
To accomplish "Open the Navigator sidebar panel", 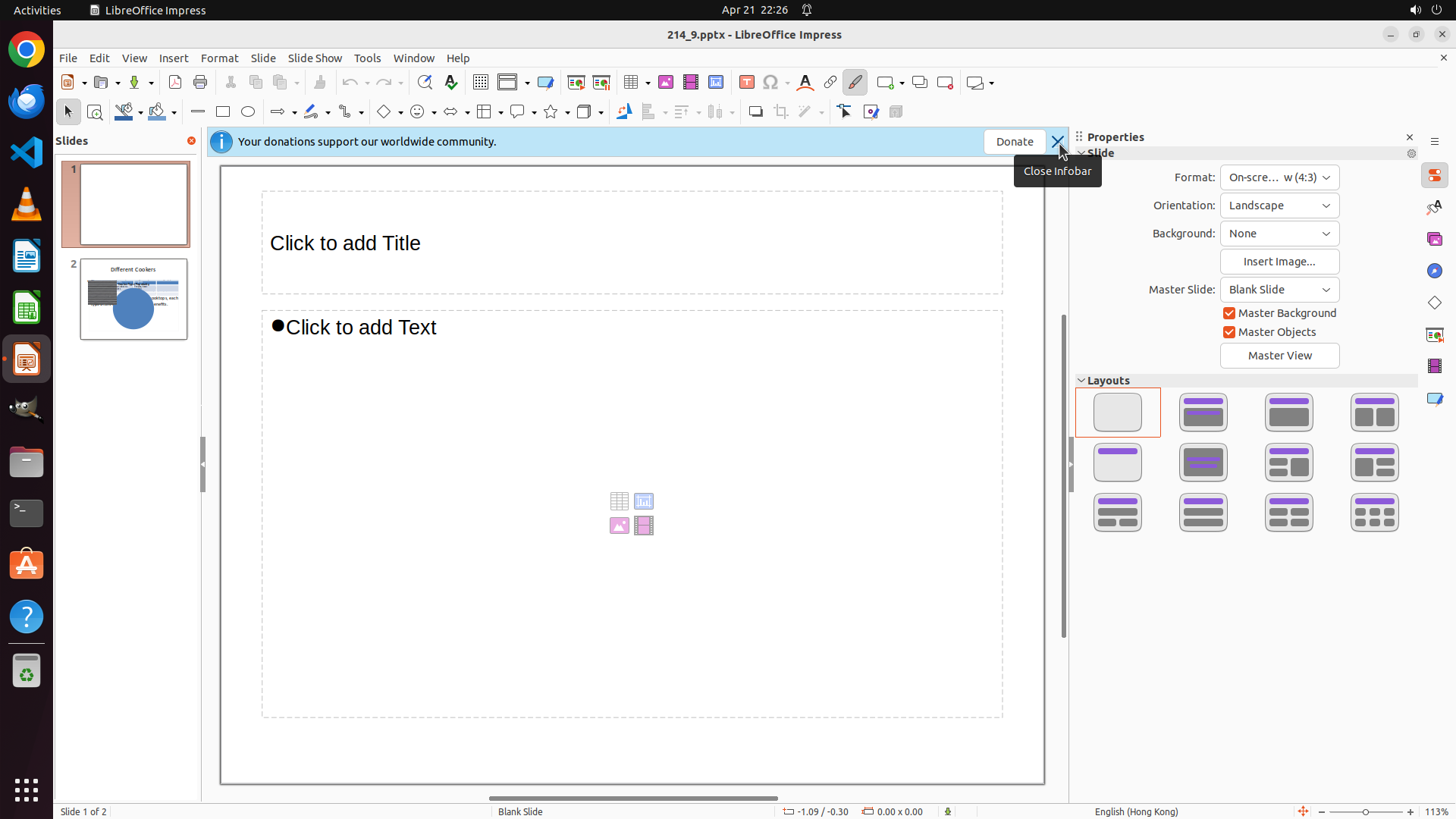I will [1435, 271].
